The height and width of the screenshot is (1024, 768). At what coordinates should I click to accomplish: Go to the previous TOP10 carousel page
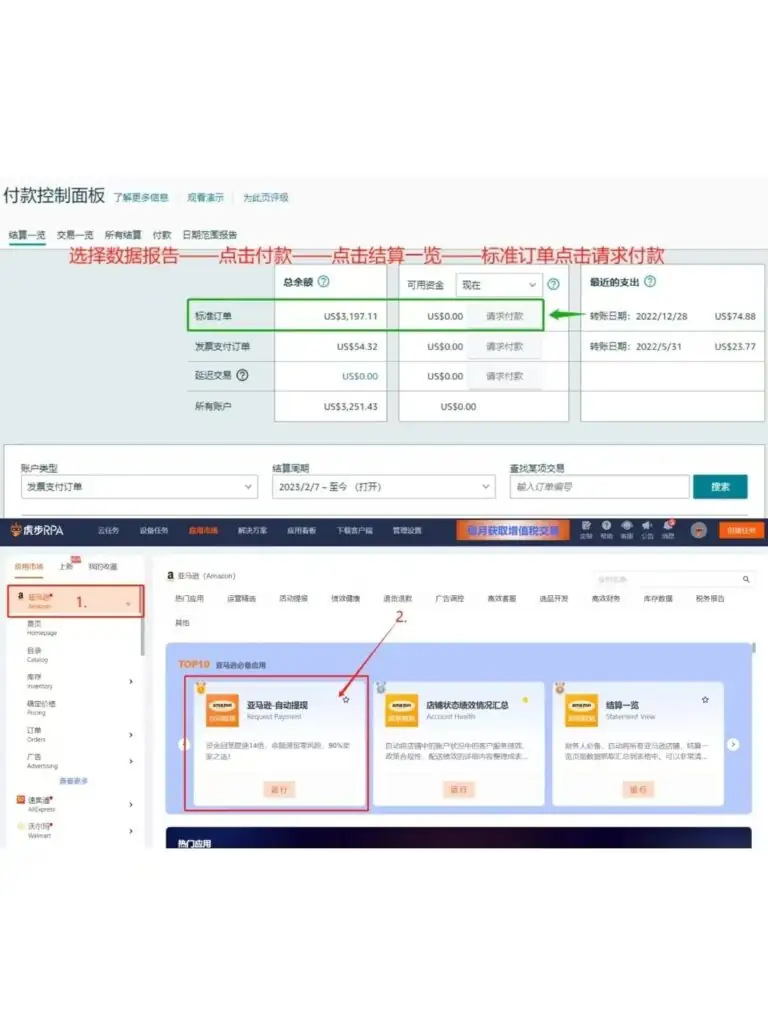tap(185, 744)
